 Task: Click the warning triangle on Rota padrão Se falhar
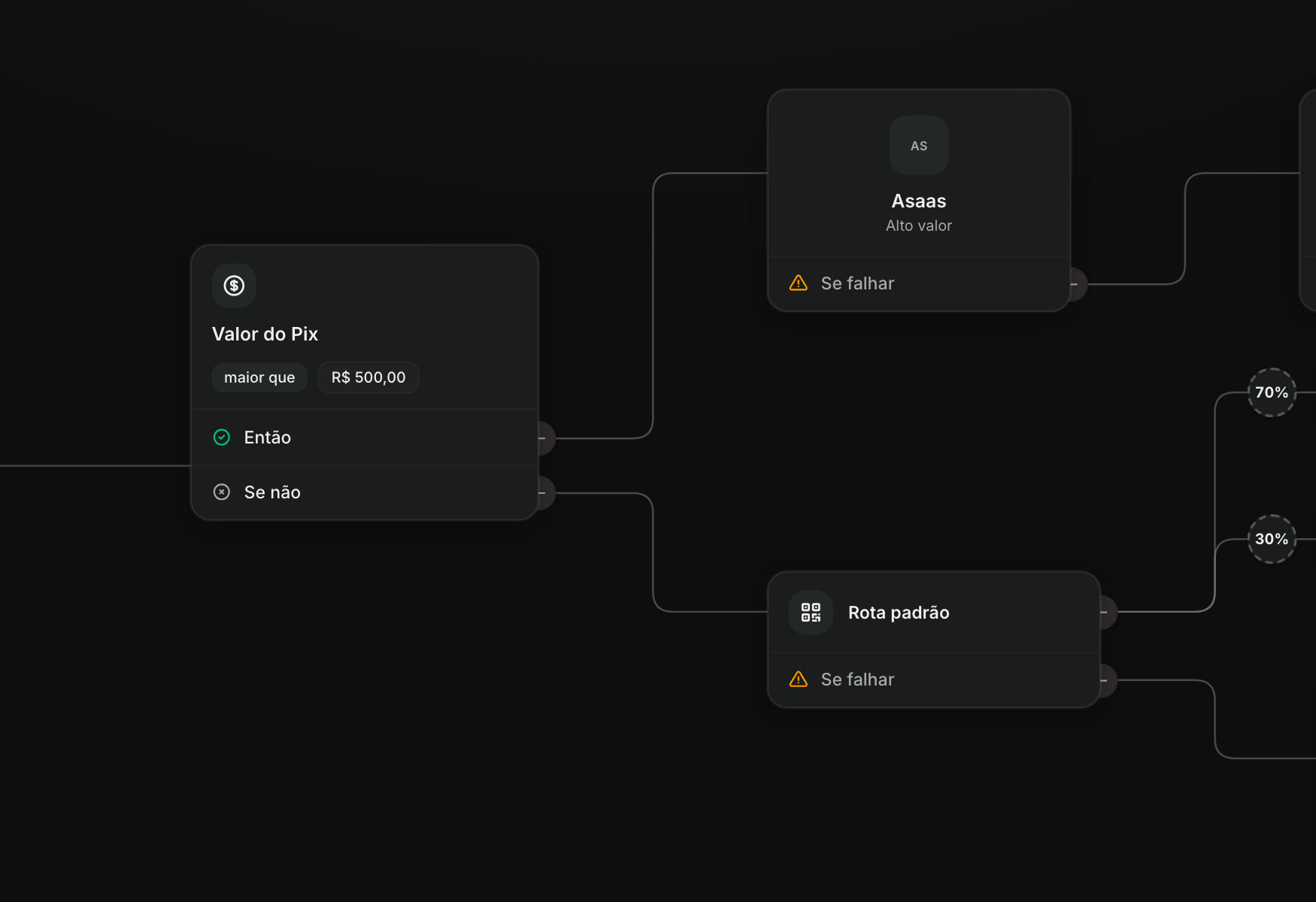click(x=799, y=680)
